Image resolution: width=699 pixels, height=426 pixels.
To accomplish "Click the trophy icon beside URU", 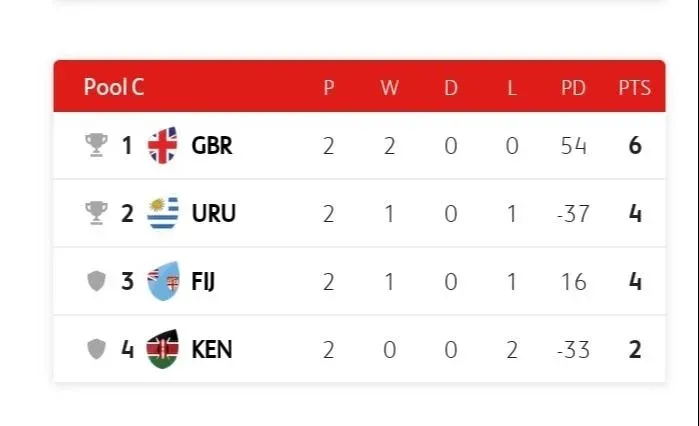I will [x=96, y=213].
